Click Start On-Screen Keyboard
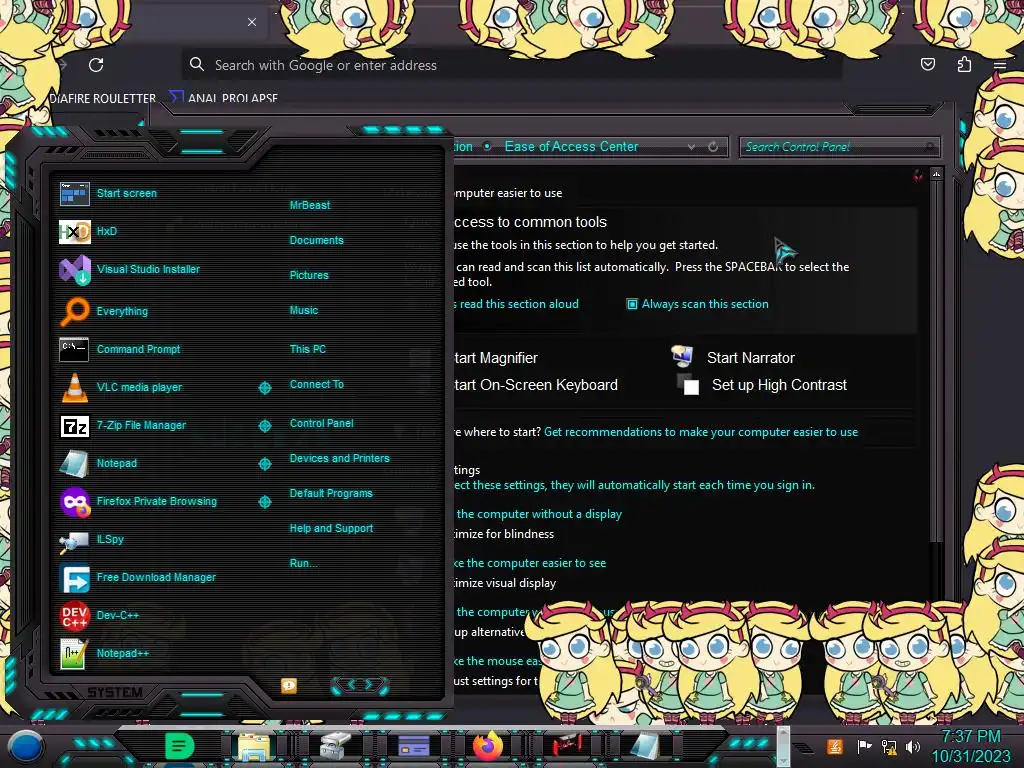This screenshot has width=1024, height=768. (x=536, y=385)
